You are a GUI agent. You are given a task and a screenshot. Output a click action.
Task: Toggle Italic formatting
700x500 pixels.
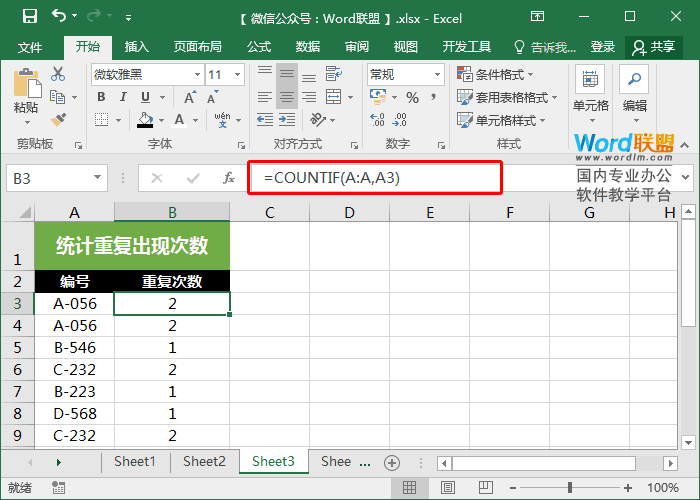(x=123, y=97)
